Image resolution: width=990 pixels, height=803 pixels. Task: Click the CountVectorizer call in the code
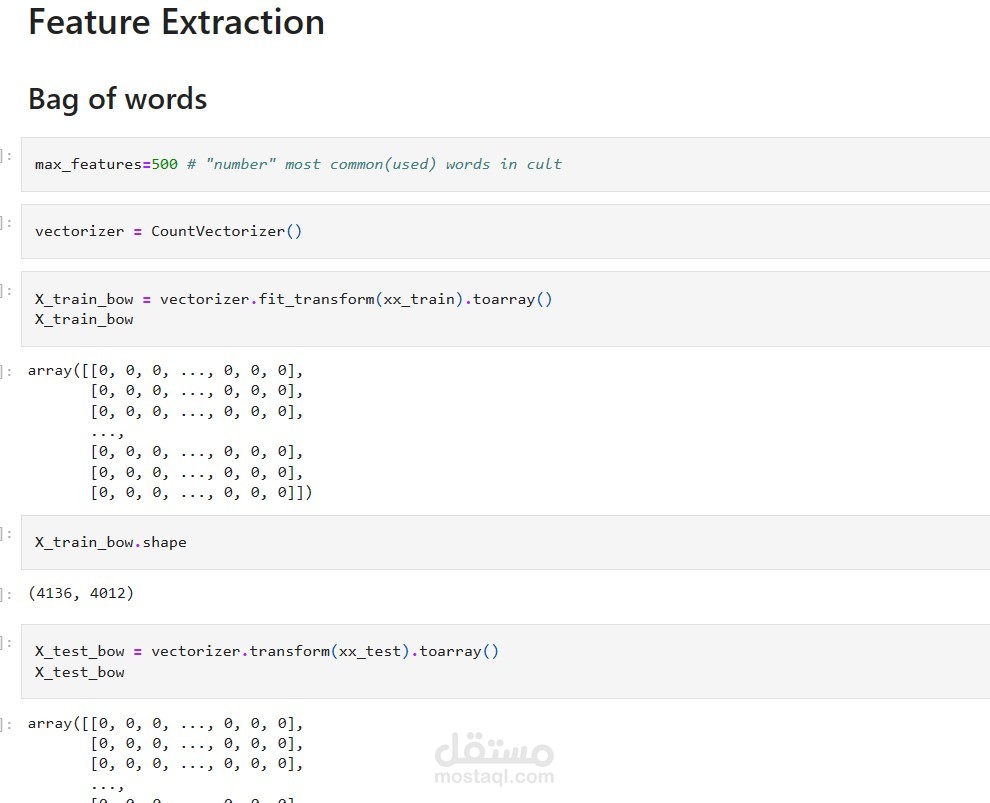click(x=218, y=231)
